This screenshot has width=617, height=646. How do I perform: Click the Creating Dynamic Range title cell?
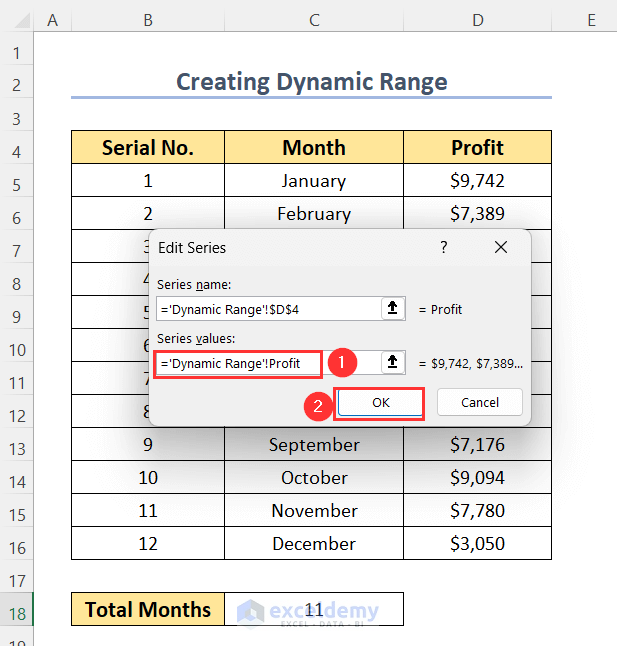coord(311,82)
